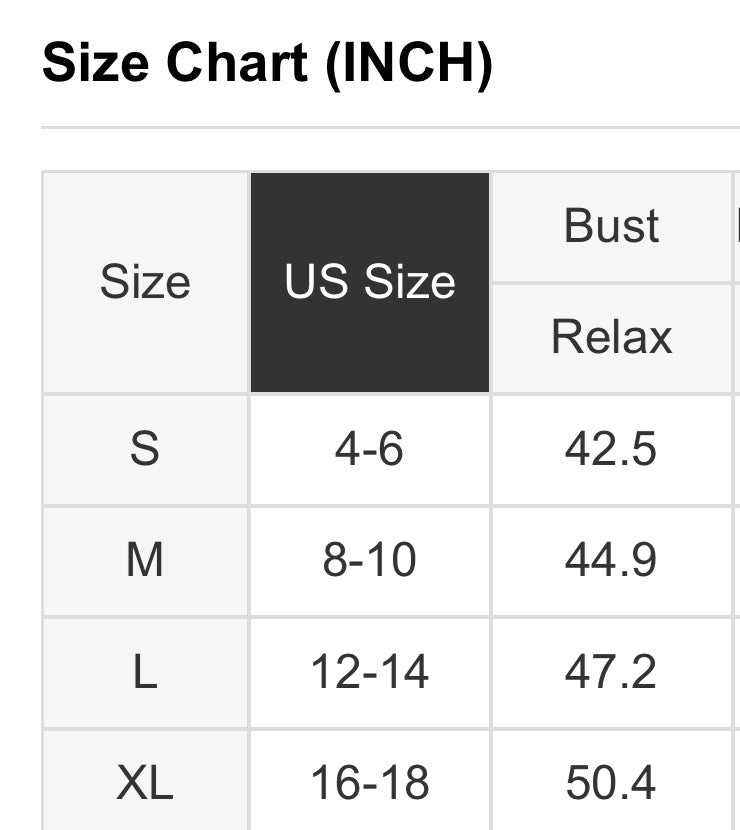Screen dimensions: 740x830
Task: Select the 44.9 bust measurement
Action: 611,561
